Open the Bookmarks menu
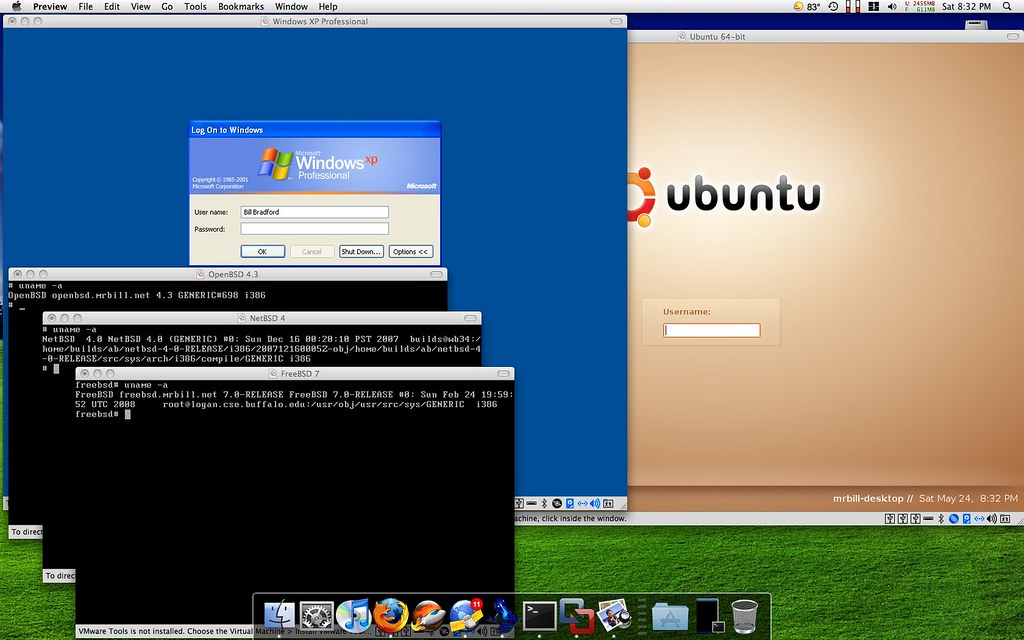This screenshot has height=640, width=1024. pyautogui.click(x=241, y=7)
